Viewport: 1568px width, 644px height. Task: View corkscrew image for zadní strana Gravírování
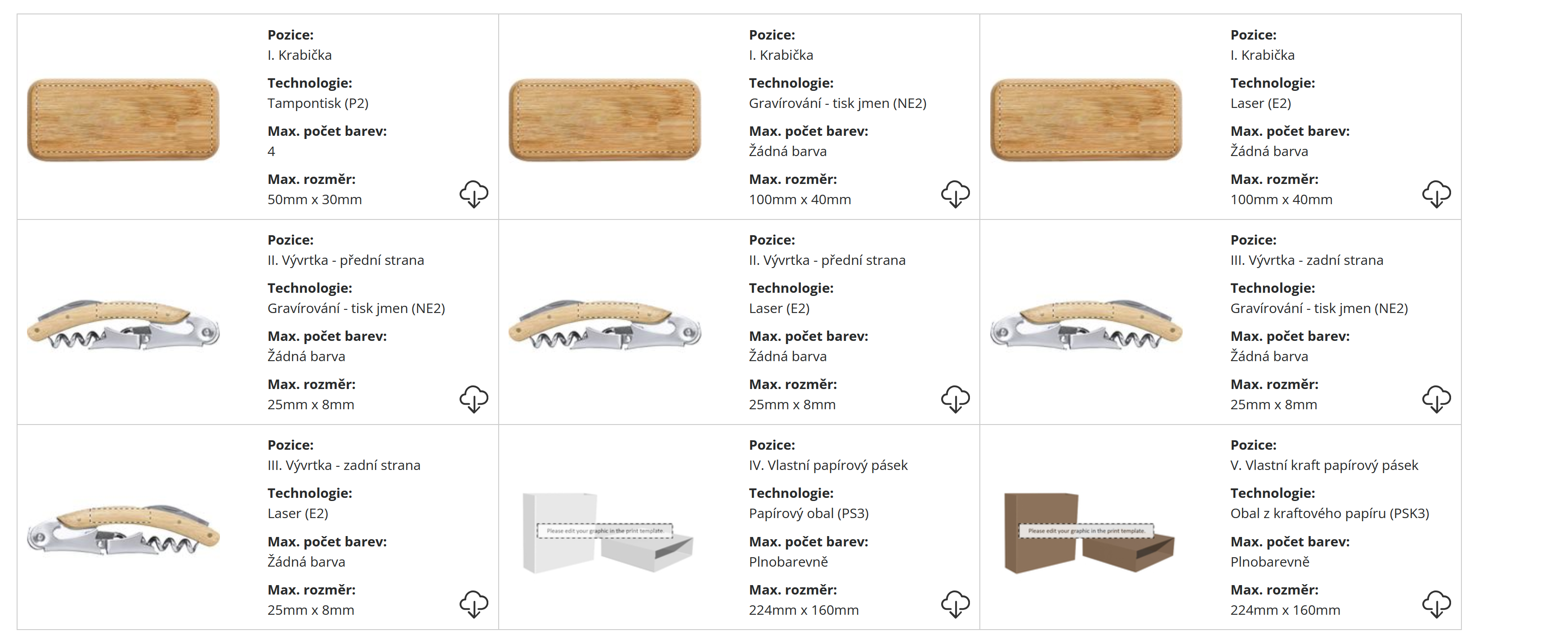(x=1086, y=324)
